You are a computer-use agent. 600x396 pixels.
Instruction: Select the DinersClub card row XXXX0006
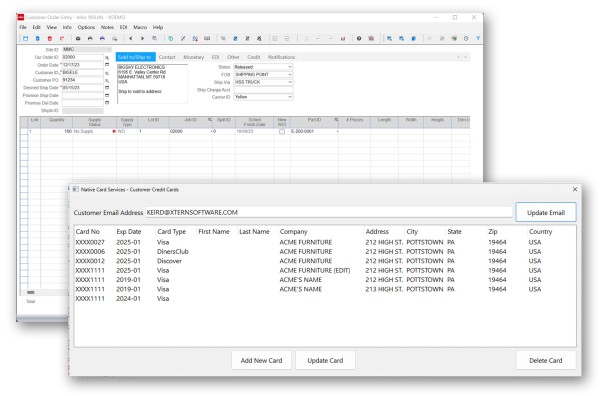[324, 252]
